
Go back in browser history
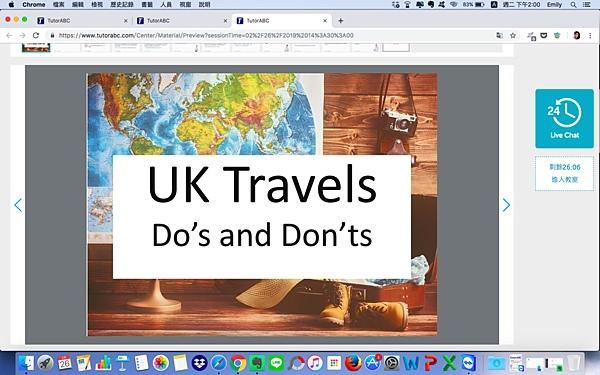[x=9, y=35]
